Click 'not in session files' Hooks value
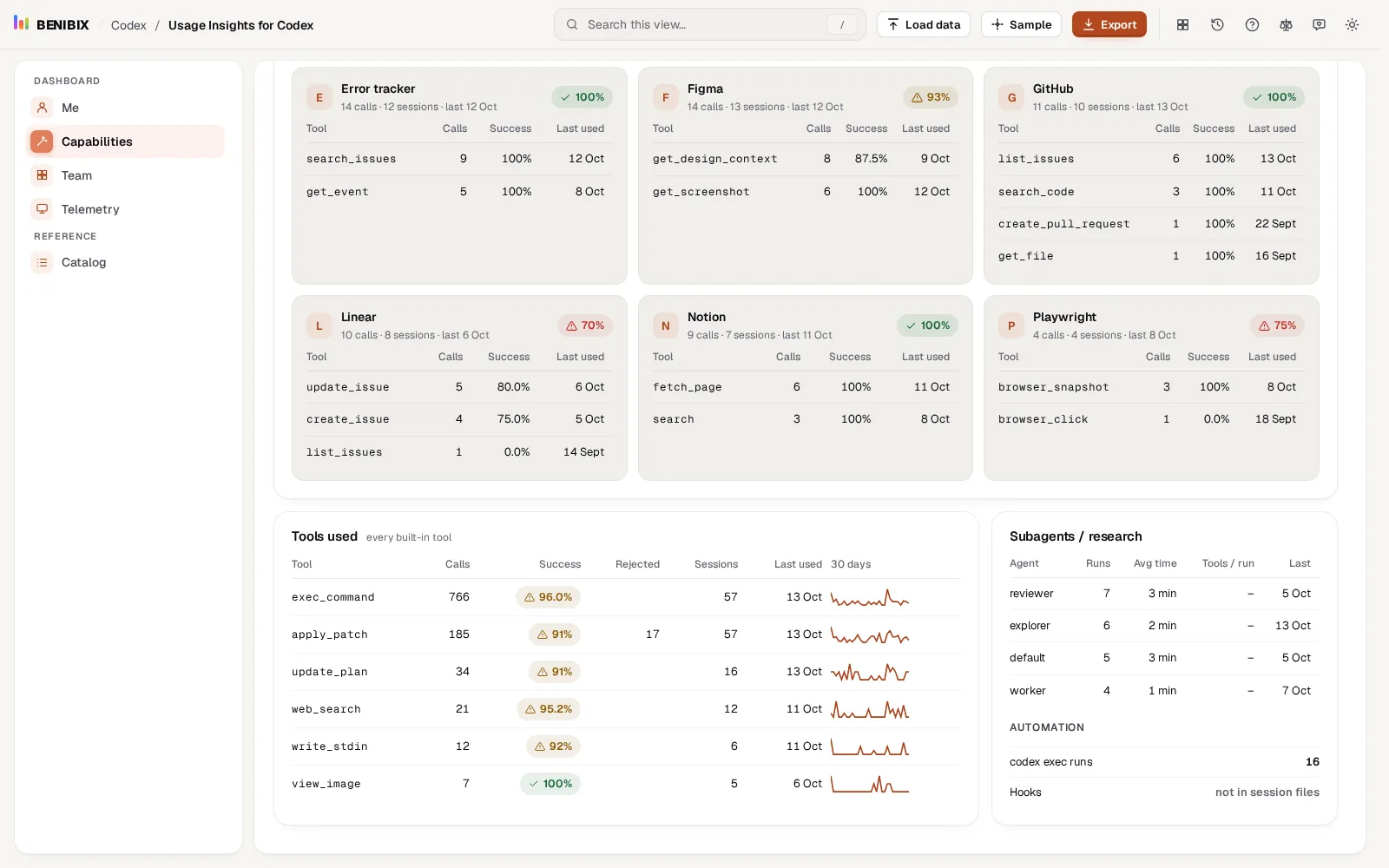The height and width of the screenshot is (868, 1389). click(x=1267, y=792)
